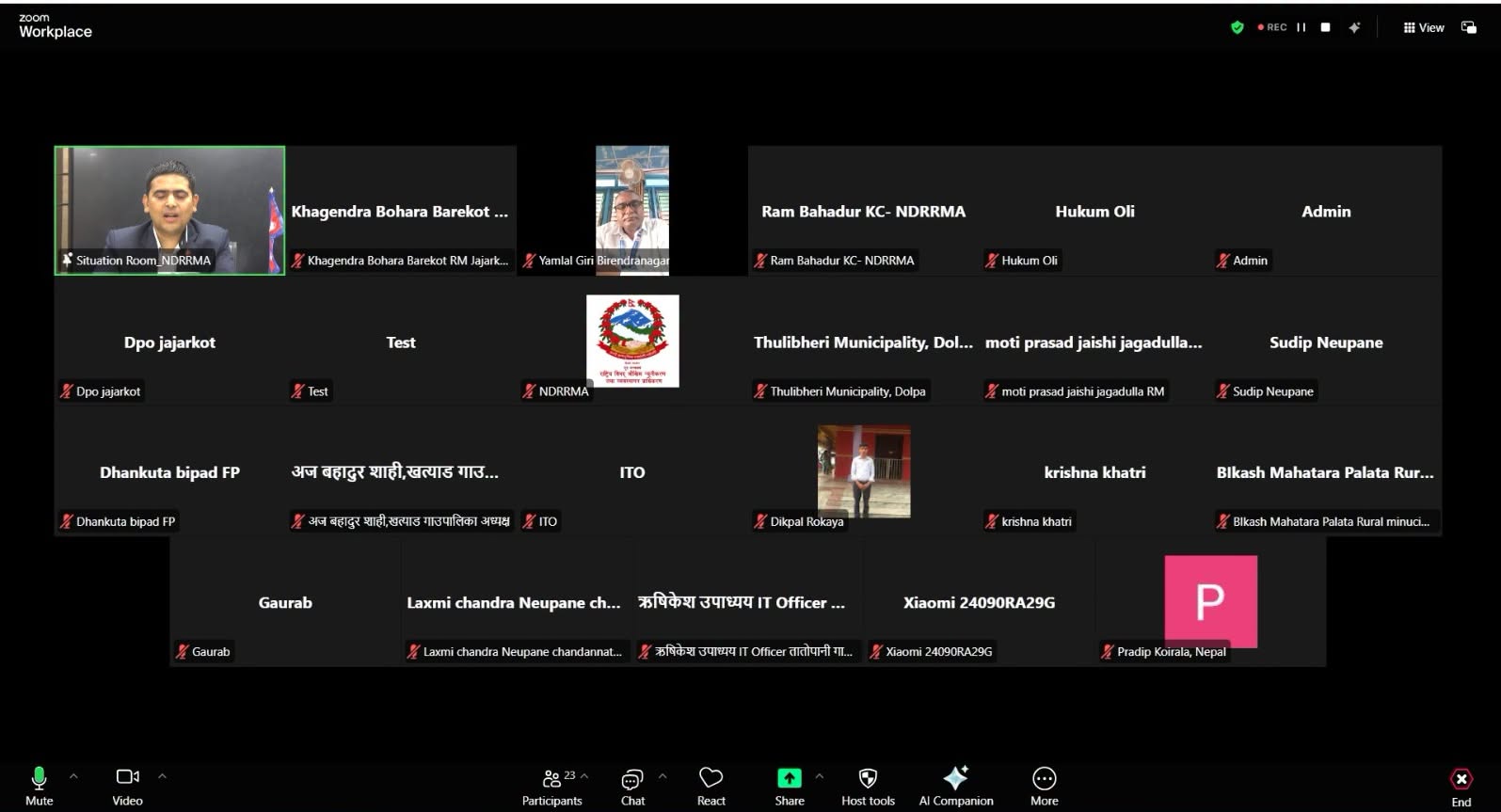Click muted mic icon beside Xiaomi 24090RA29G label
Viewport: 1501px width, 812px height.
(876, 651)
